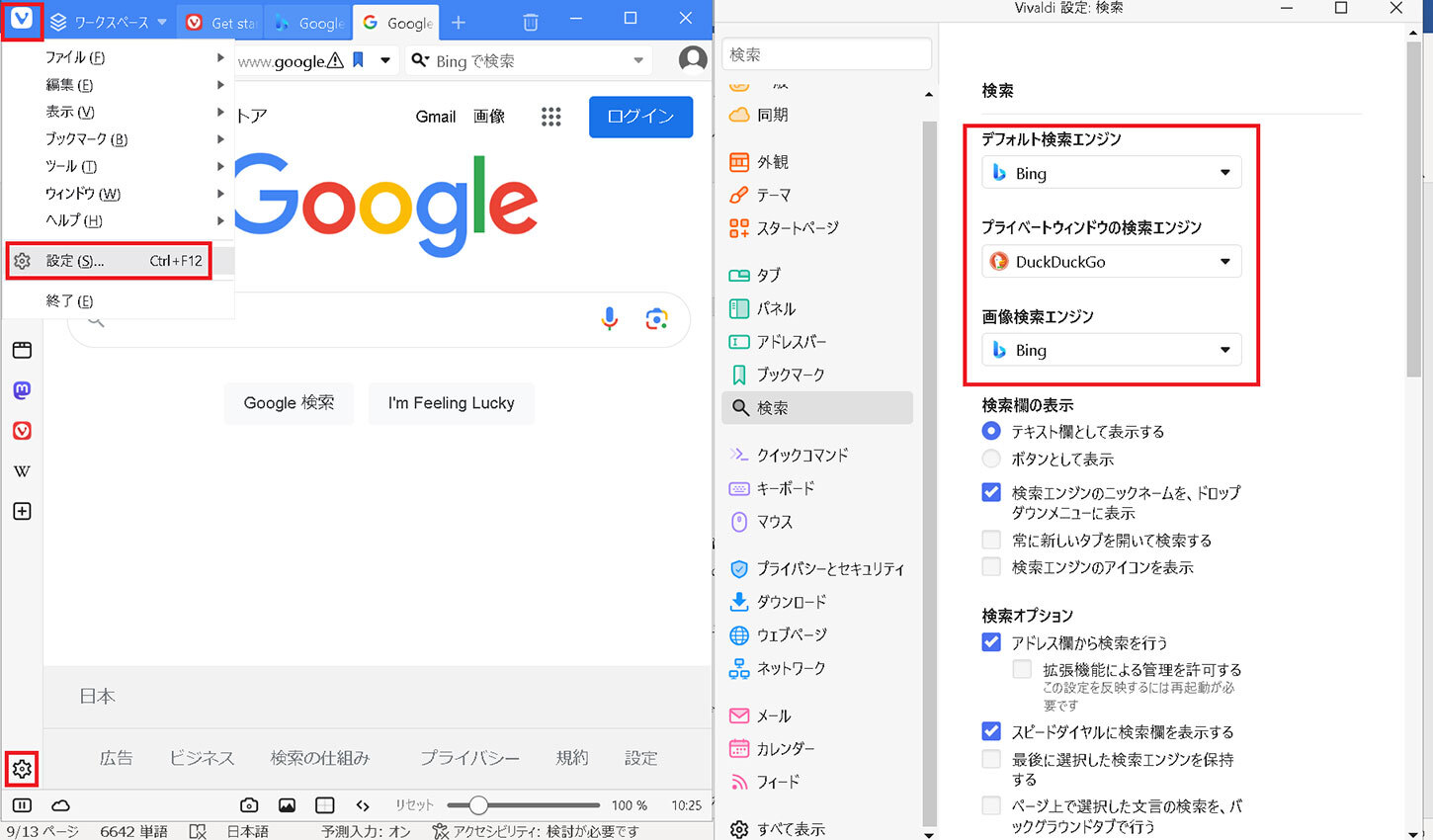This screenshot has width=1433, height=840.
Task: Open the Mastodon web panel icon
Action: (22, 390)
